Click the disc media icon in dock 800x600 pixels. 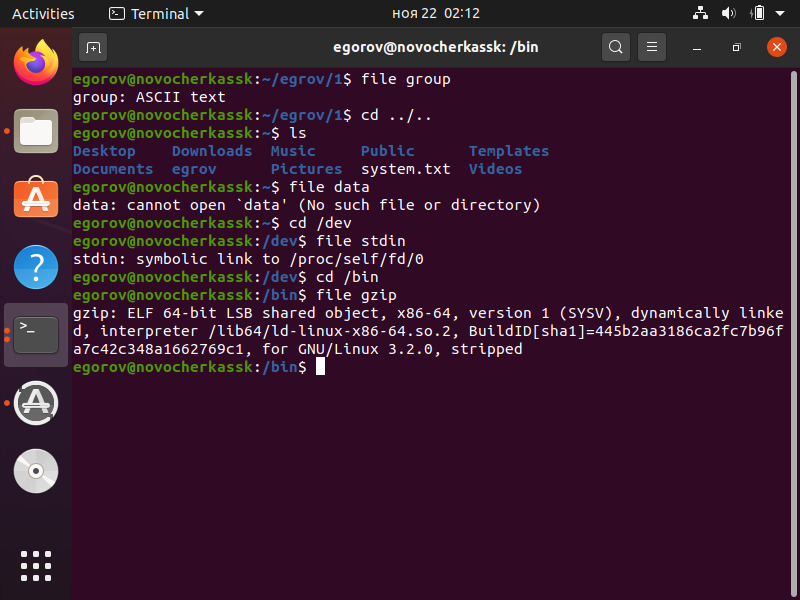36,471
